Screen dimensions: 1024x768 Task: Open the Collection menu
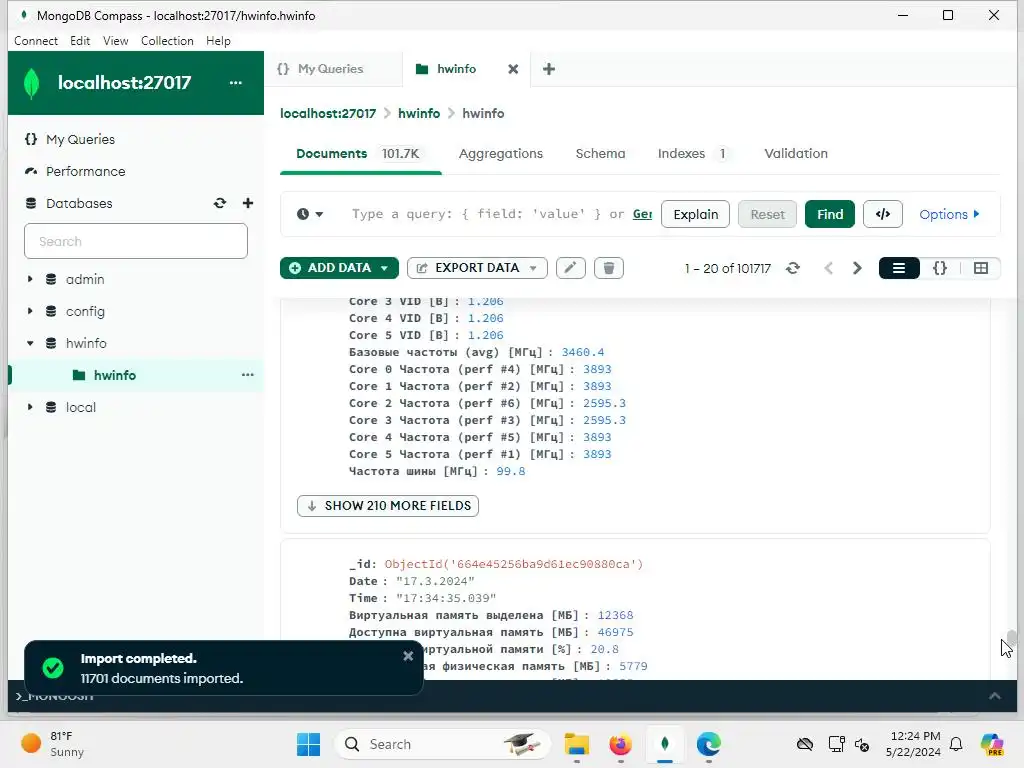pyautogui.click(x=167, y=40)
